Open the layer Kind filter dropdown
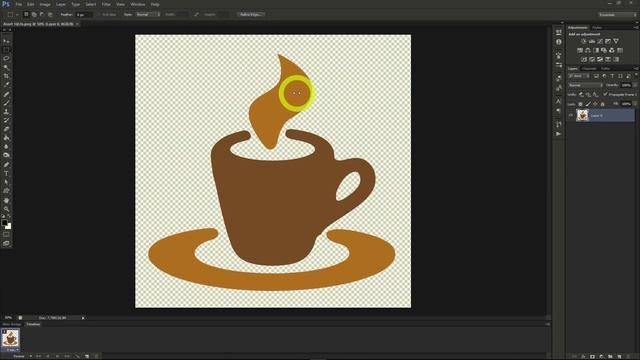Viewport: 640px width, 360px height. coord(578,76)
